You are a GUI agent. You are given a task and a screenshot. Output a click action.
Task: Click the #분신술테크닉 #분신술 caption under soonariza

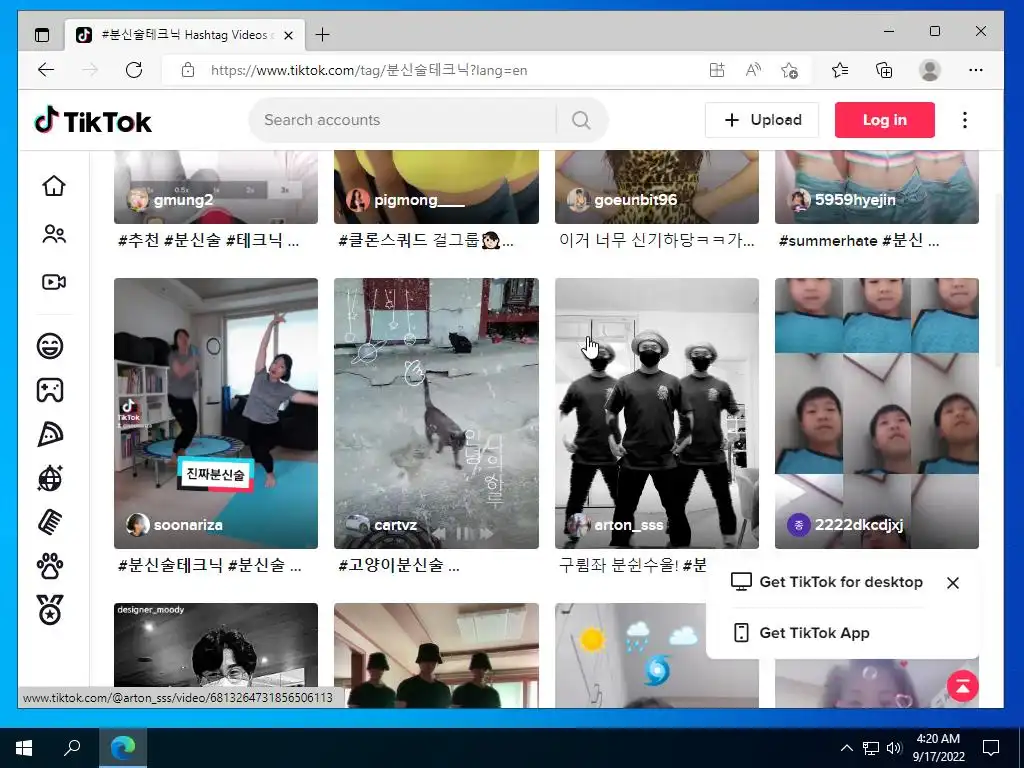click(x=210, y=566)
